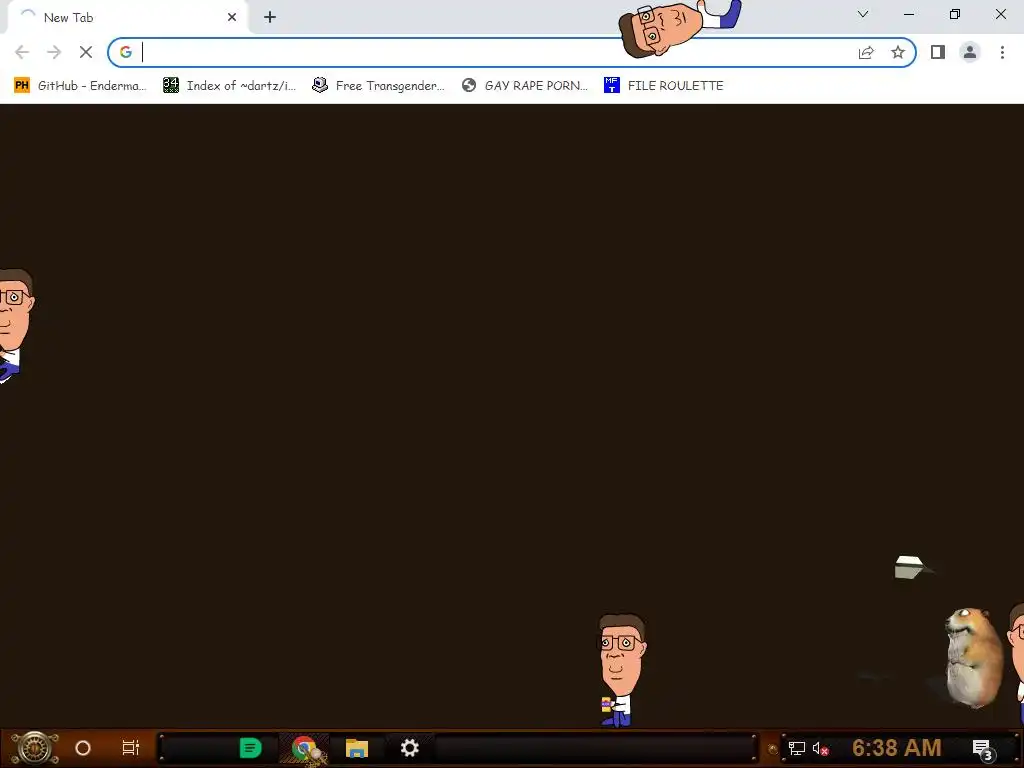Switch to Chrome on the taskbar

pyautogui.click(x=304, y=748)
